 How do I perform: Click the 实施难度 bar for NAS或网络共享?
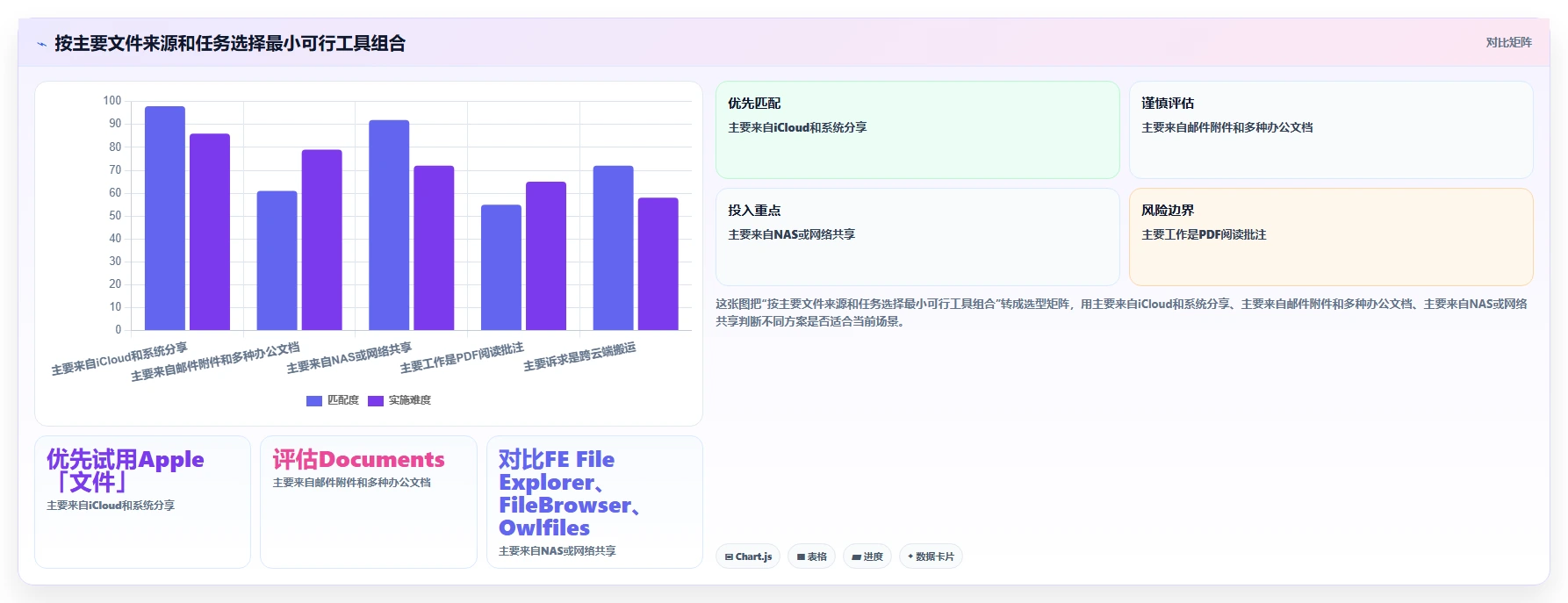point(434,248)
